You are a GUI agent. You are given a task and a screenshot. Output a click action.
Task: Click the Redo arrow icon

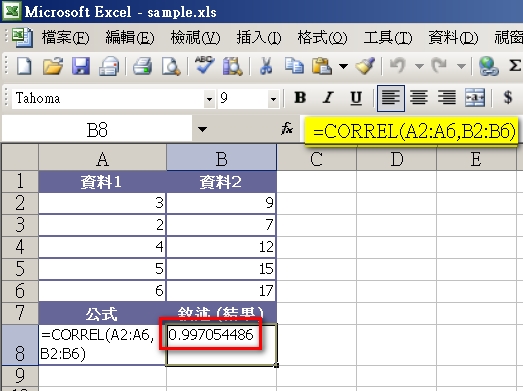(439, 66)
